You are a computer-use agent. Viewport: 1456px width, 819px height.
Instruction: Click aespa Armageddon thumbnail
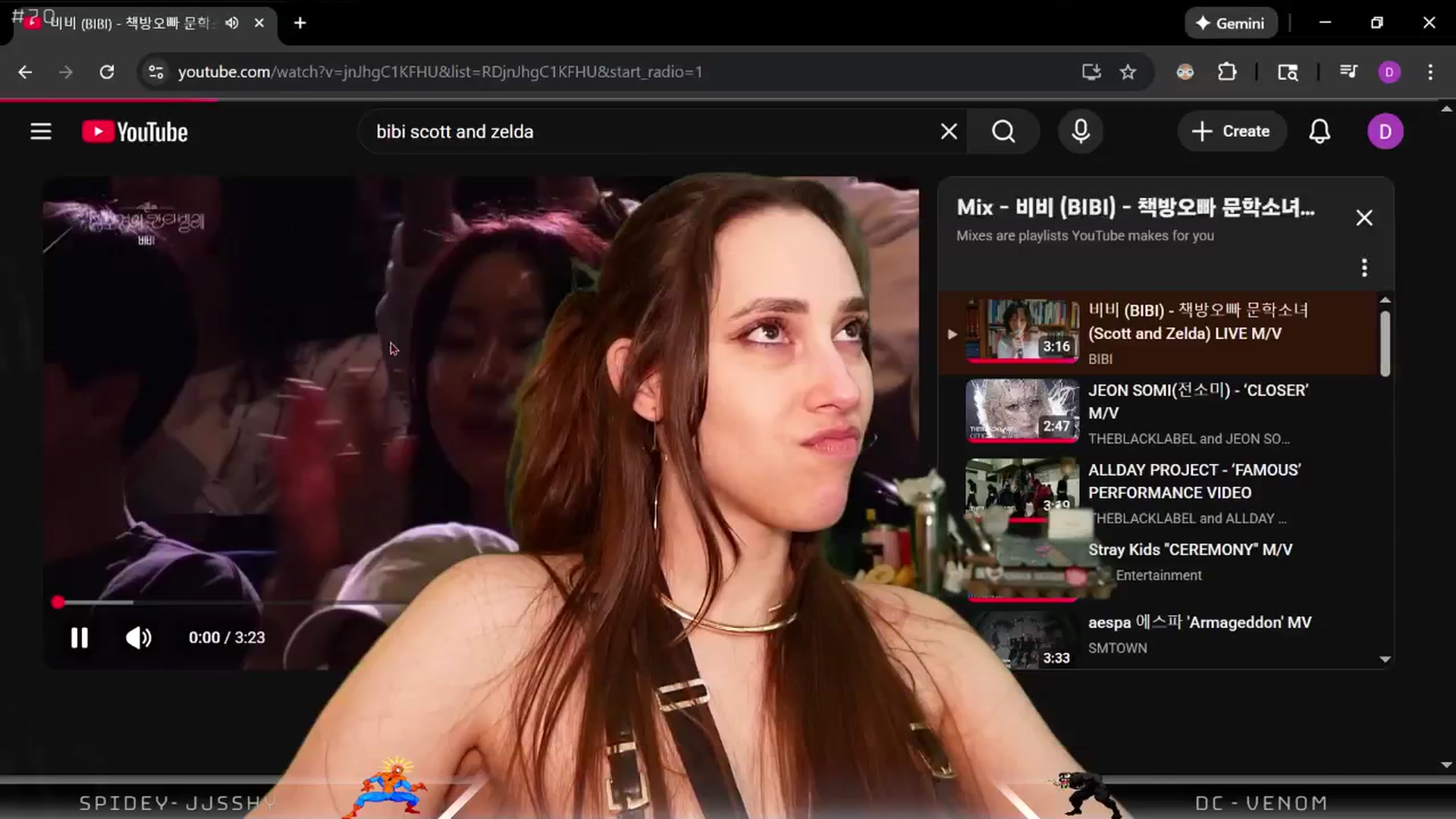(1021, 639)
